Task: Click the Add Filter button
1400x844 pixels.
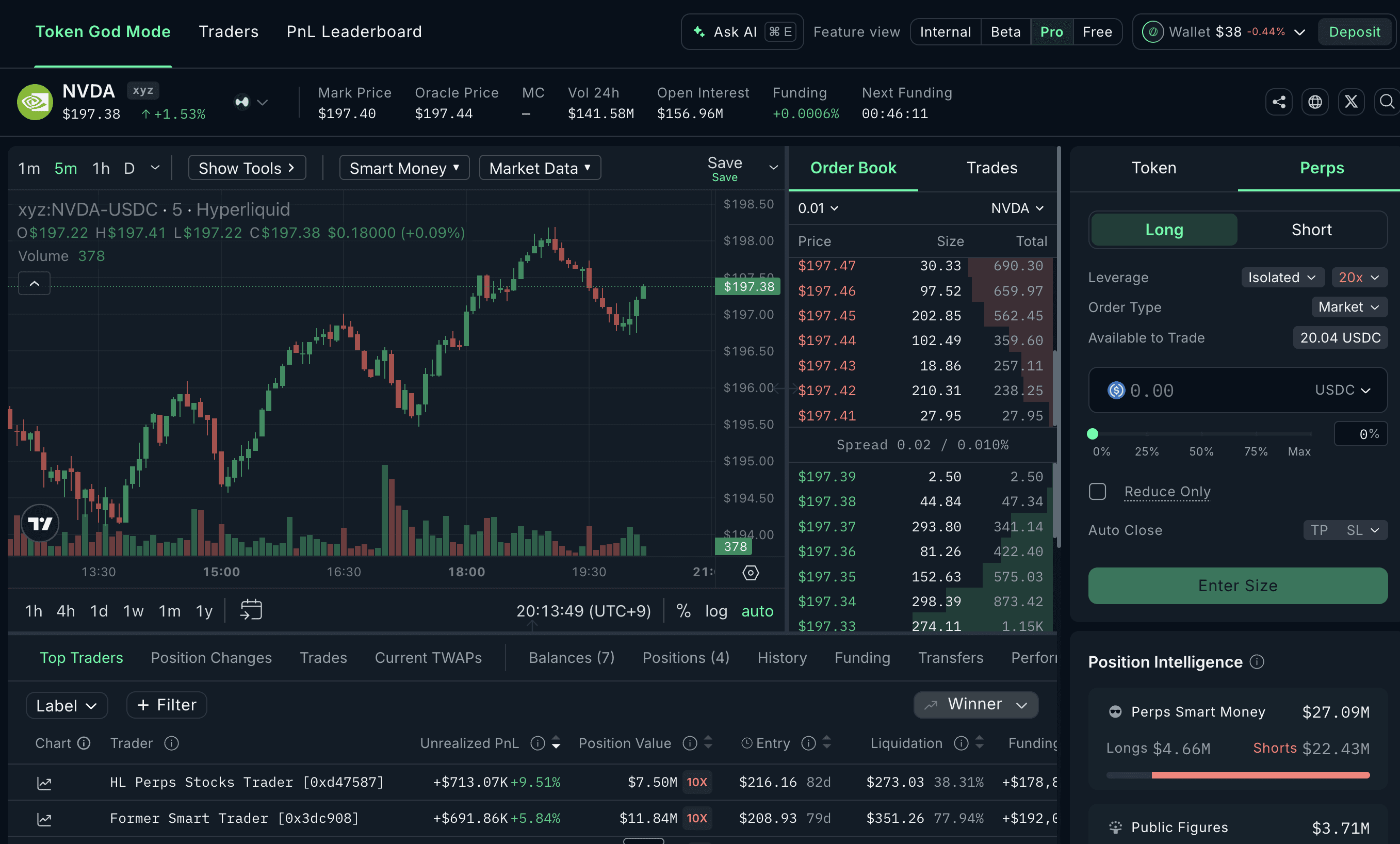Action: (167, 705)
